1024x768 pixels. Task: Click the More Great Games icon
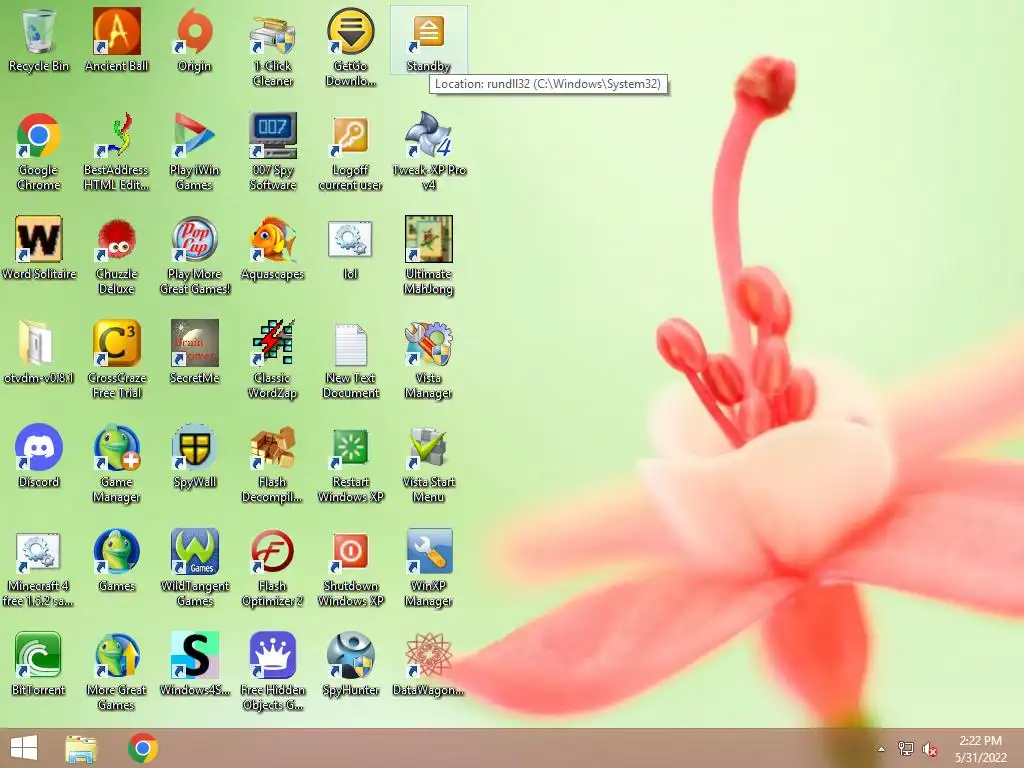116,654
